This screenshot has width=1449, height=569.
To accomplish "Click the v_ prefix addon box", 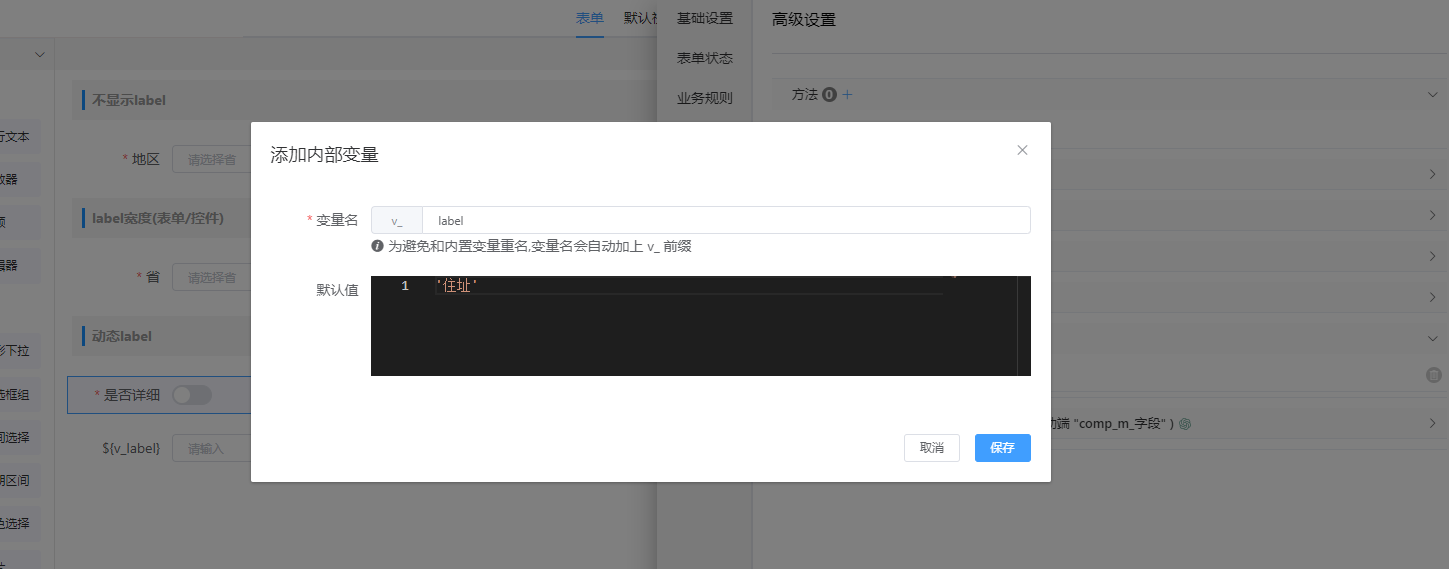I will pos(397,220).
